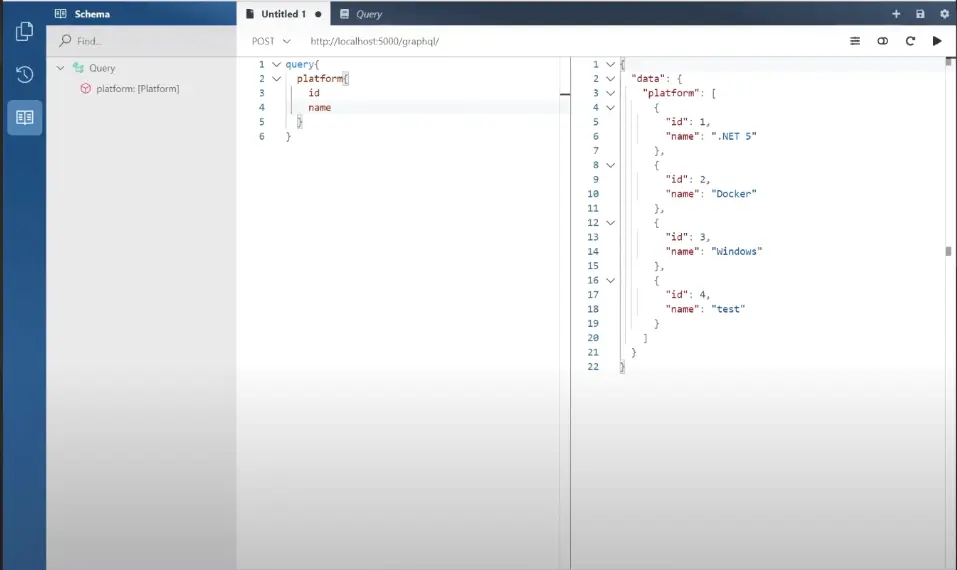The height and width of the screenshot is (570, 957).
Task: Select the Query schema tree row
Action: click(x=142, y=68)
